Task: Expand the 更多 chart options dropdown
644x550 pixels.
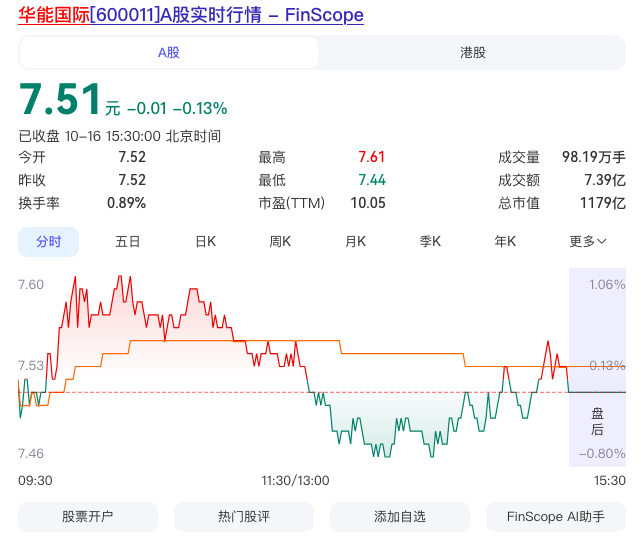Action: click(x=587, y=242)
